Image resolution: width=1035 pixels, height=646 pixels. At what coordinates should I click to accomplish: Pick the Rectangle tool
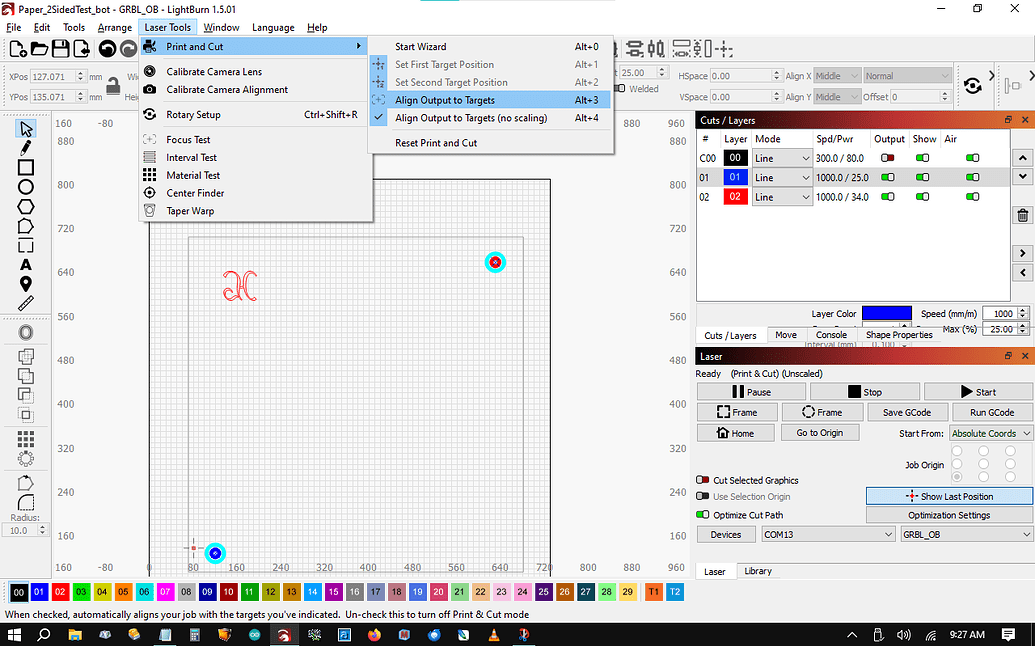click(26, 168)
